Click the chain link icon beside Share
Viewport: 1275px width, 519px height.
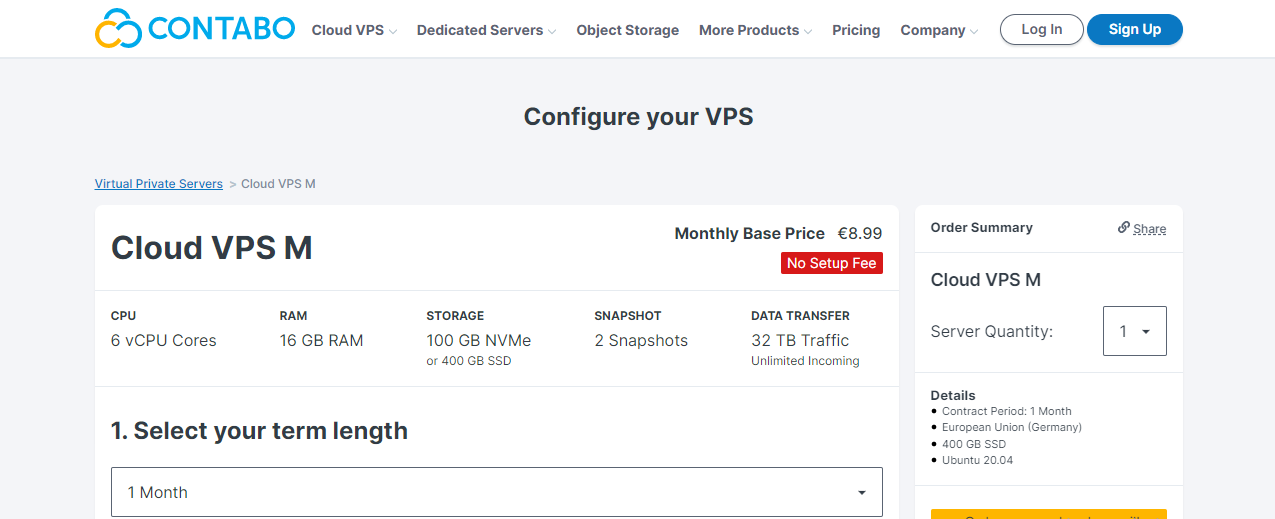coord(1124,228)
